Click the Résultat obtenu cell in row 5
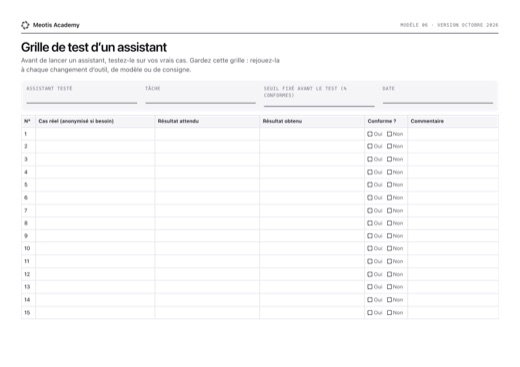Image resolution: width=520 pixels, height=367 pixels. click(312, 185)
